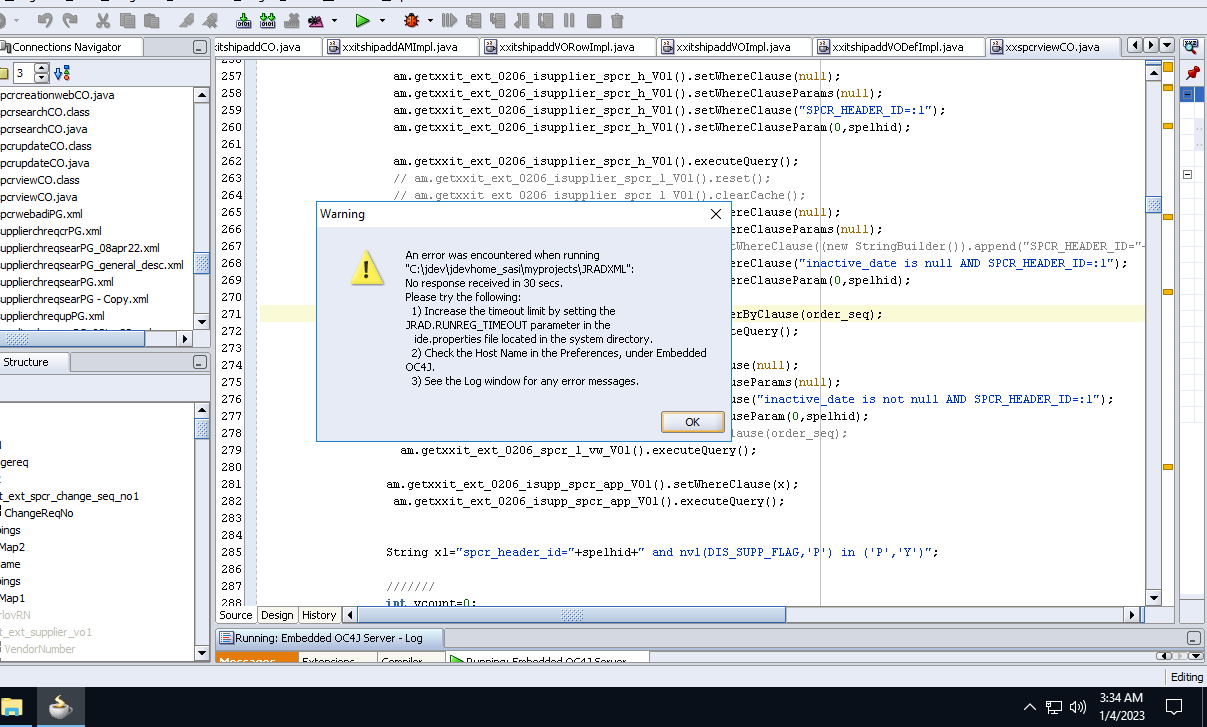Open the Debug dropdown arrow

428,21
